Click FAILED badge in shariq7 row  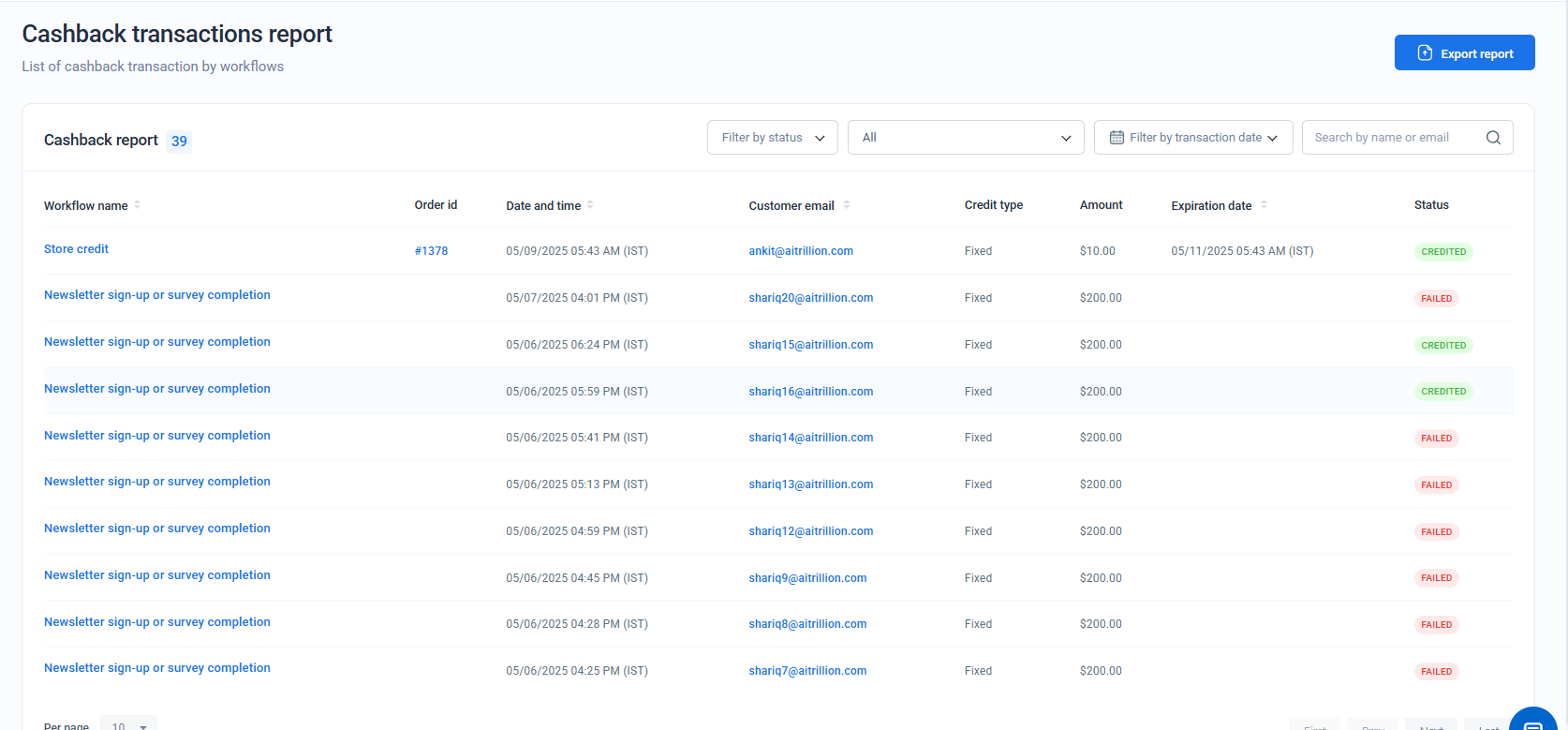1436,671
